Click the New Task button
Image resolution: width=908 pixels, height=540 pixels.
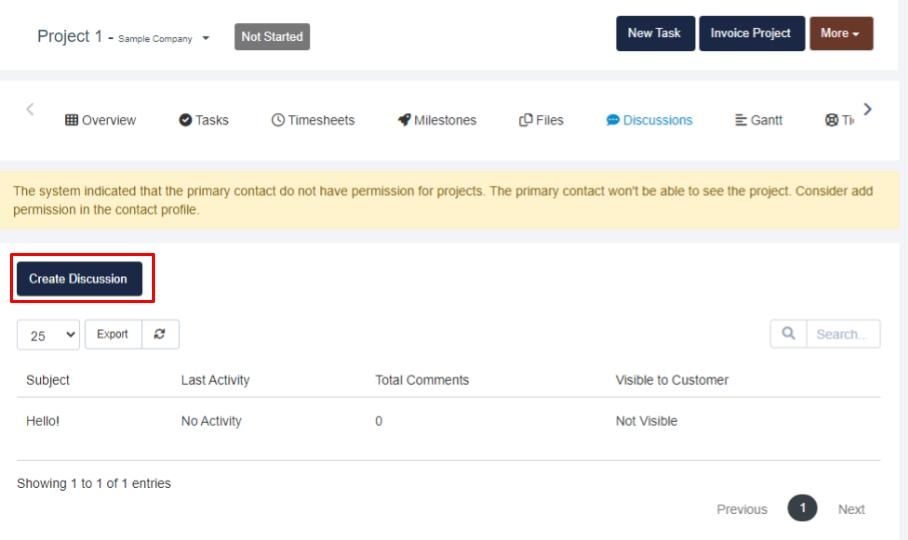pyautogui.click(x=654, y=33)
